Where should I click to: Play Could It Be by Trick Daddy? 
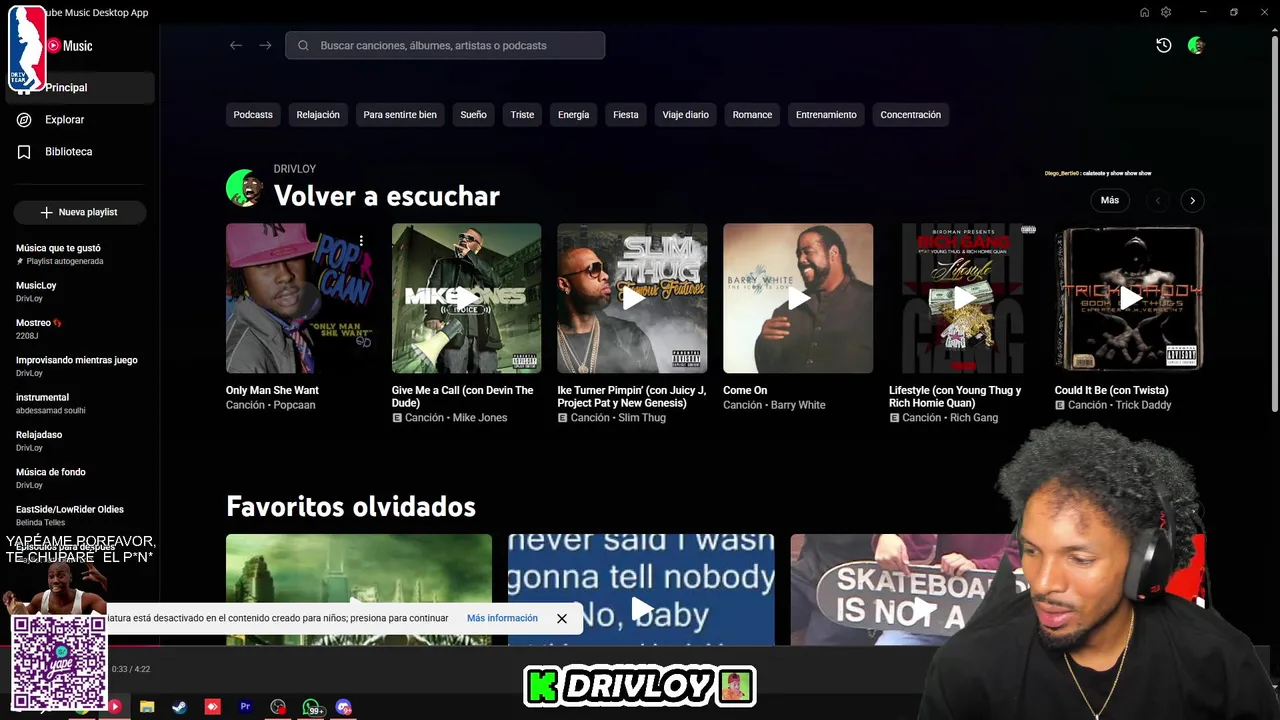[x=1130, y=298]
